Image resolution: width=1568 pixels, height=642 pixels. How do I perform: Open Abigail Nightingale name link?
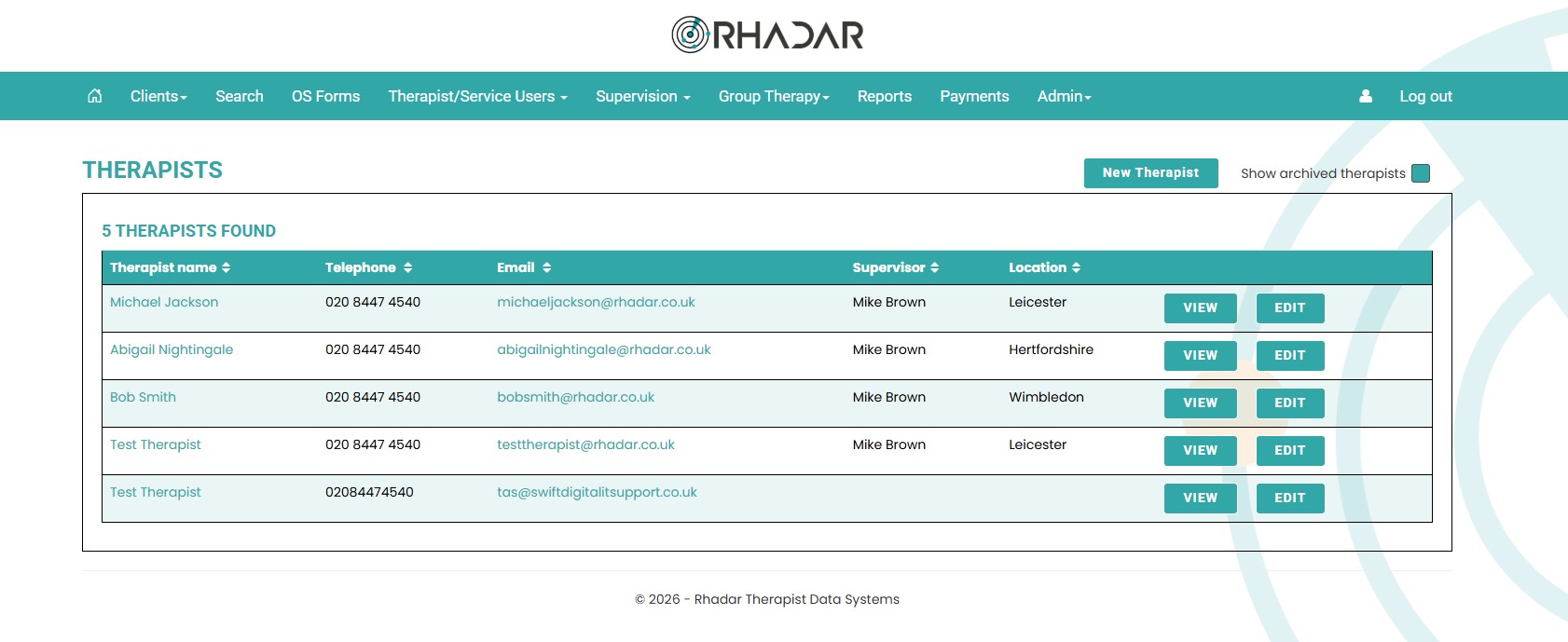point(172,349)
